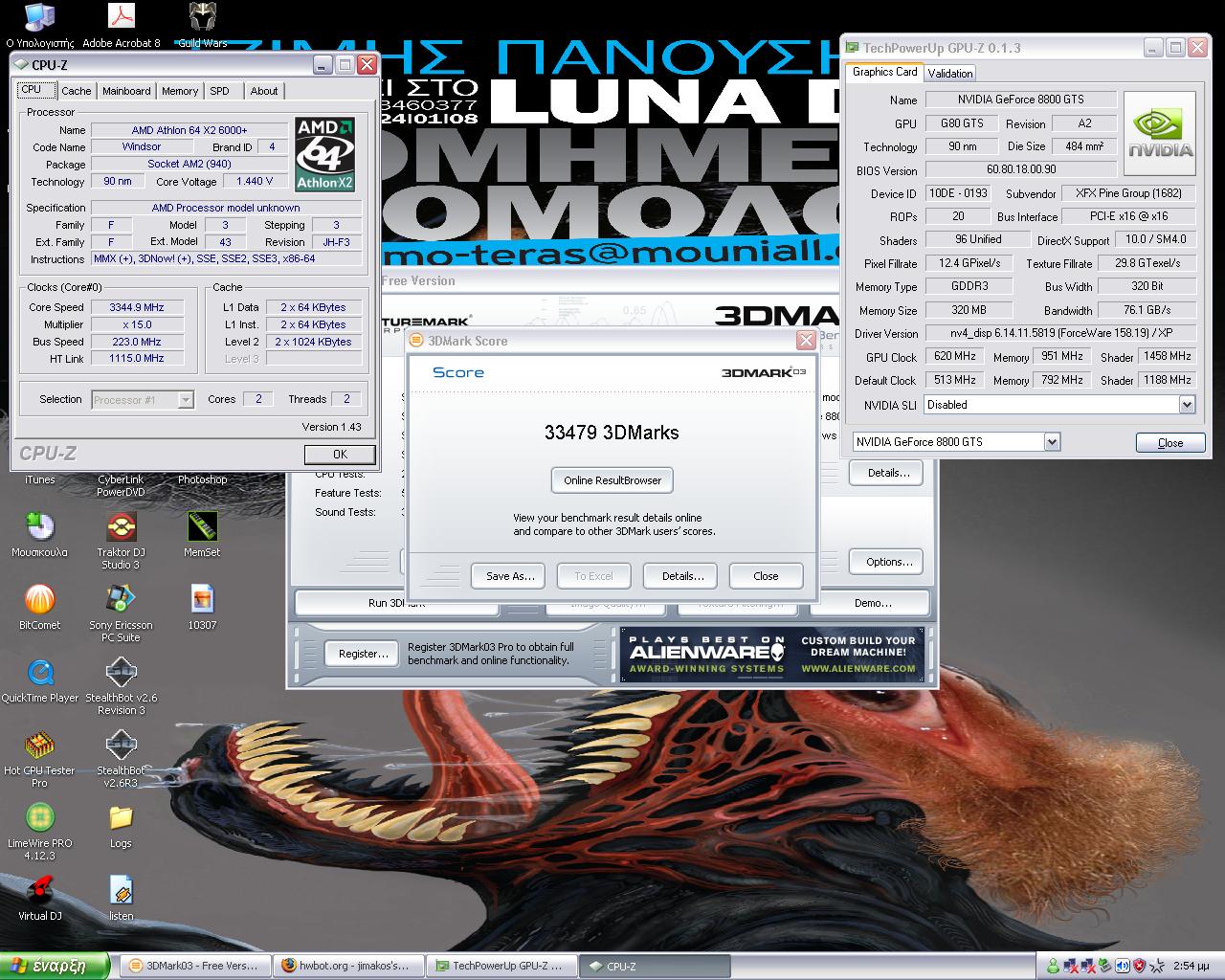Open the Online ResultBrowser
The width and height of the screenshot is (1225, 980).
[x=612, y=480]
